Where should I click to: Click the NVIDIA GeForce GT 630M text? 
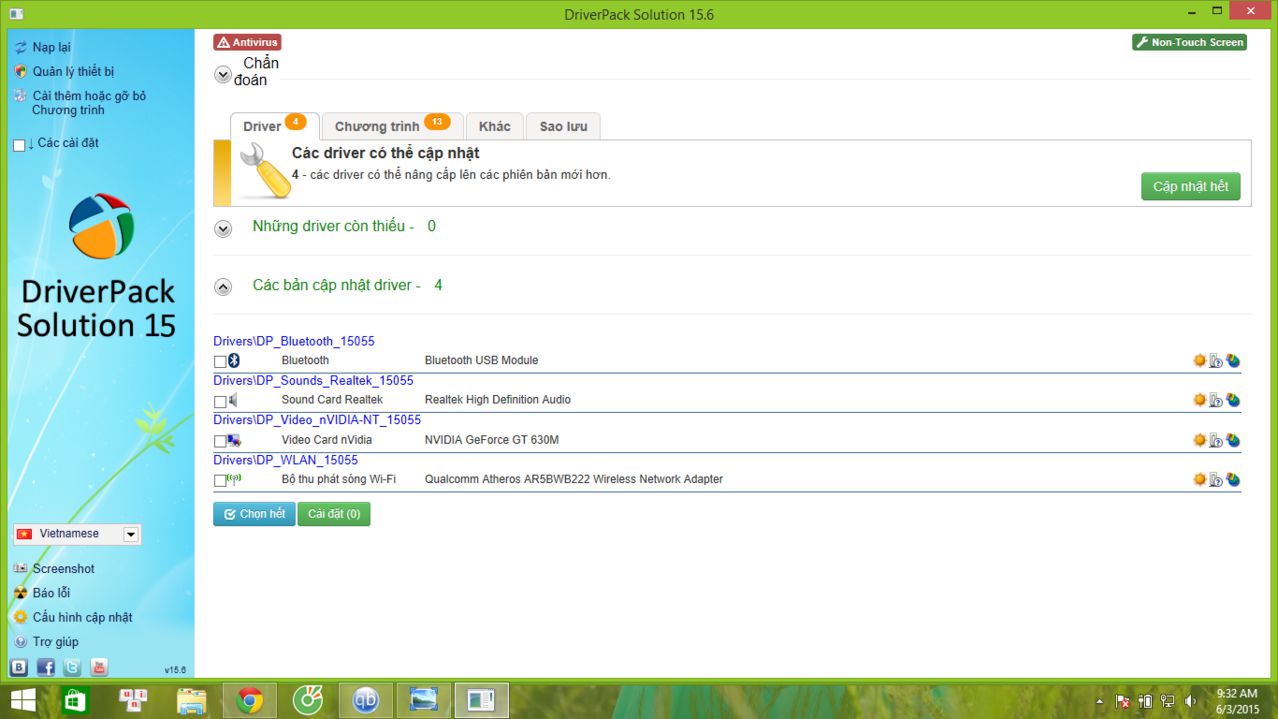491,440
